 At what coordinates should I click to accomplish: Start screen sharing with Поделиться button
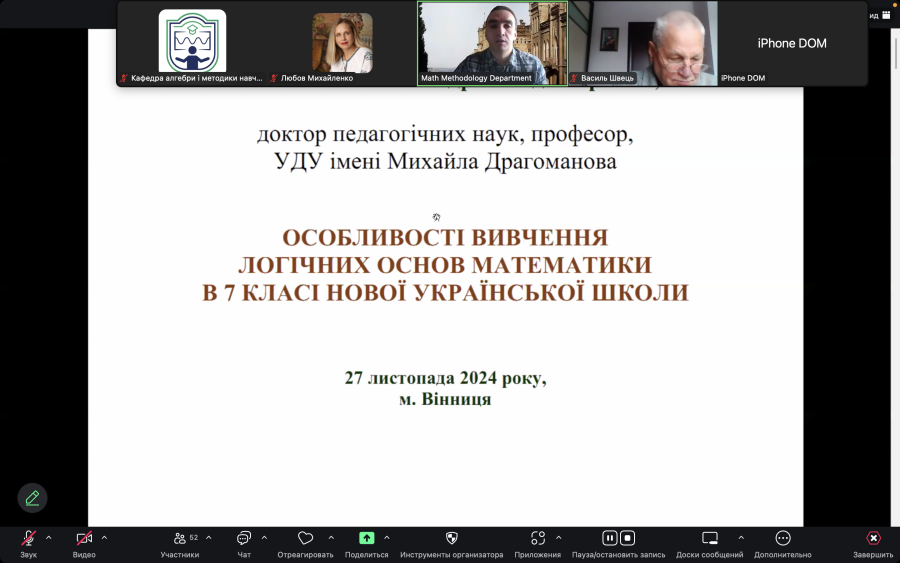[x=367, y=544]
